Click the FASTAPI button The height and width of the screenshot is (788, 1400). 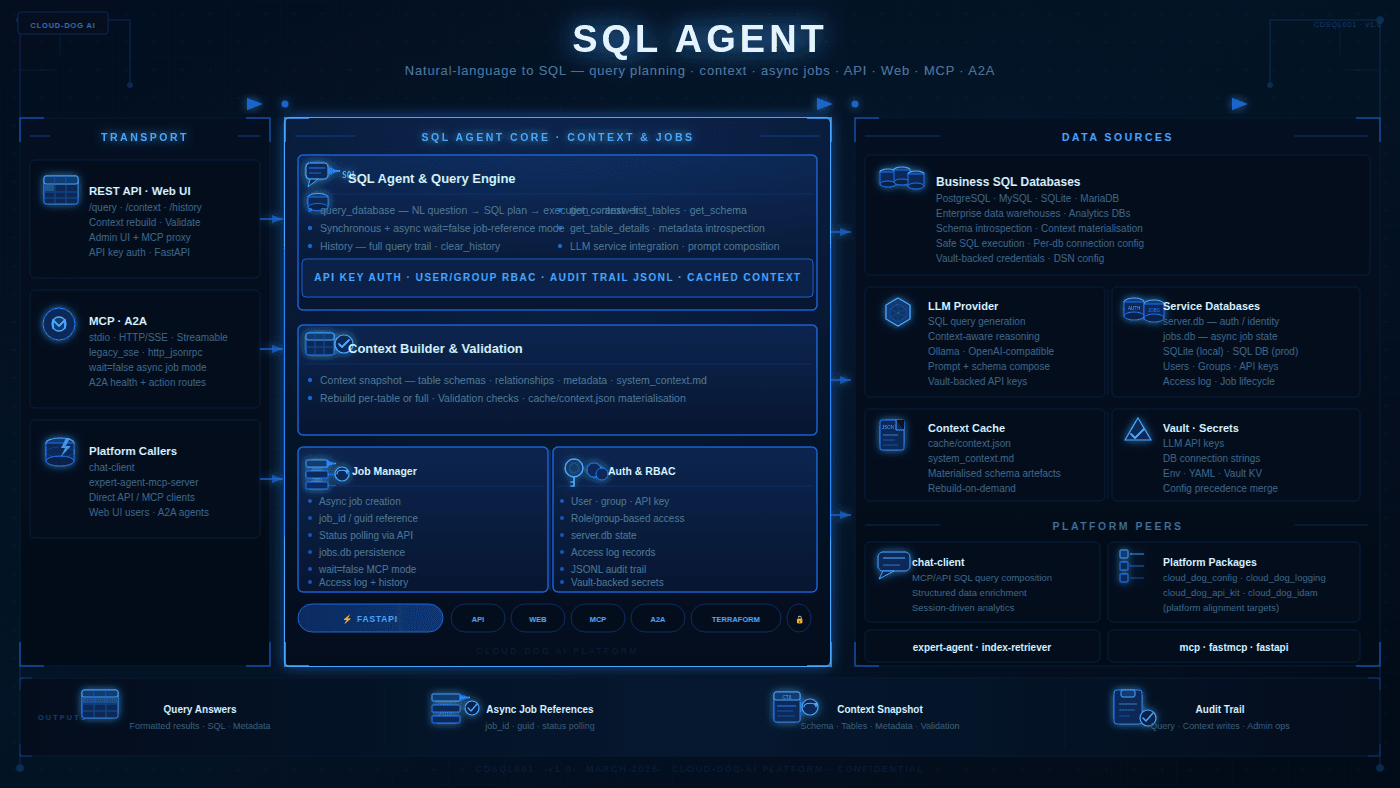click(370, 618)
